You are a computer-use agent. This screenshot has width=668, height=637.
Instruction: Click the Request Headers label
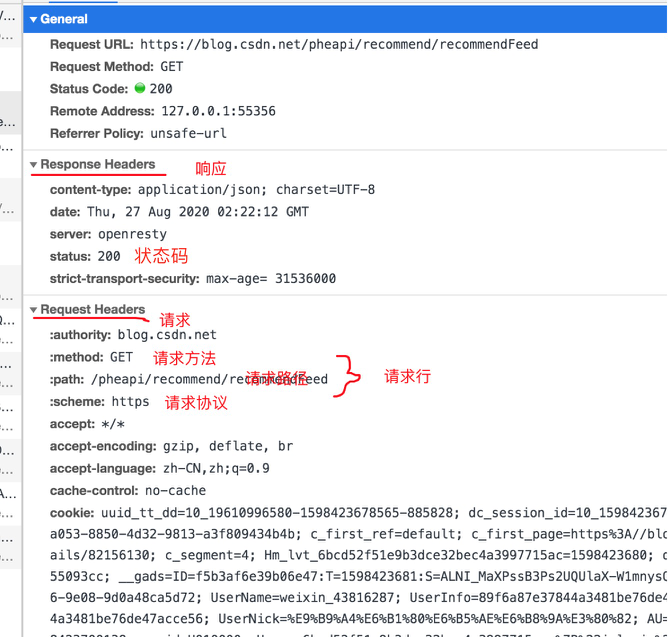click(x=93, y=310)
